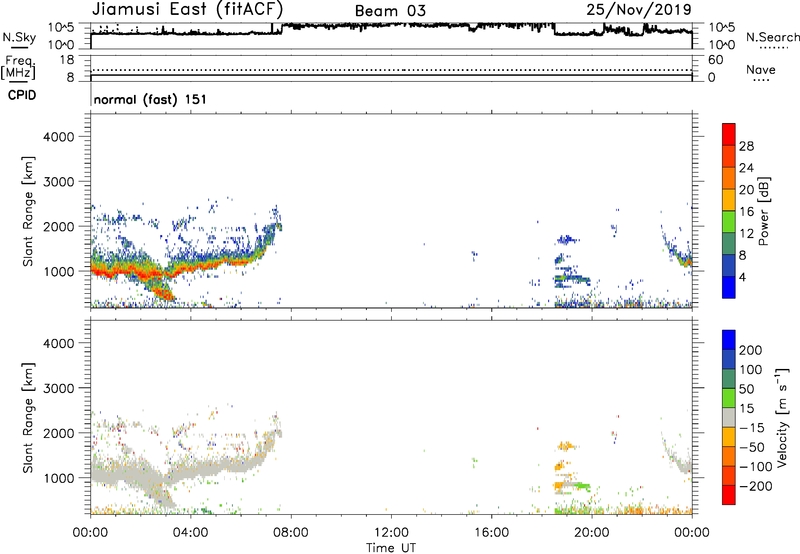Image resolution: width=800 pixels, height=554 pixels.
Task: Click the 'N.Sky' legend label
Action: click(x=19, y=37)
